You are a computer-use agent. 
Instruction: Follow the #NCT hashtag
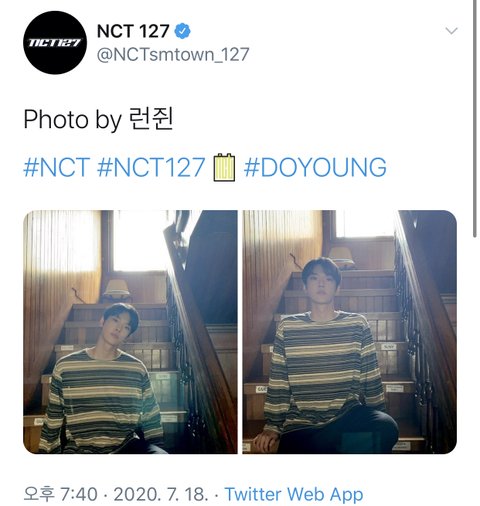coord(57,167)
